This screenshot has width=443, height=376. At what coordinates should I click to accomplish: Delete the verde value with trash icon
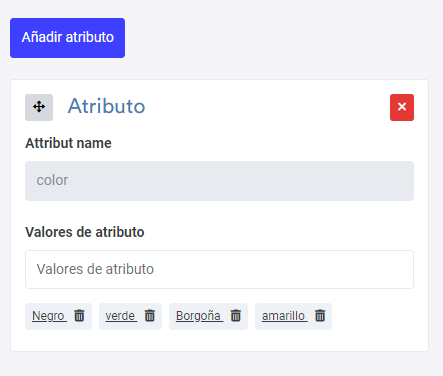click(x=150, y=315)
